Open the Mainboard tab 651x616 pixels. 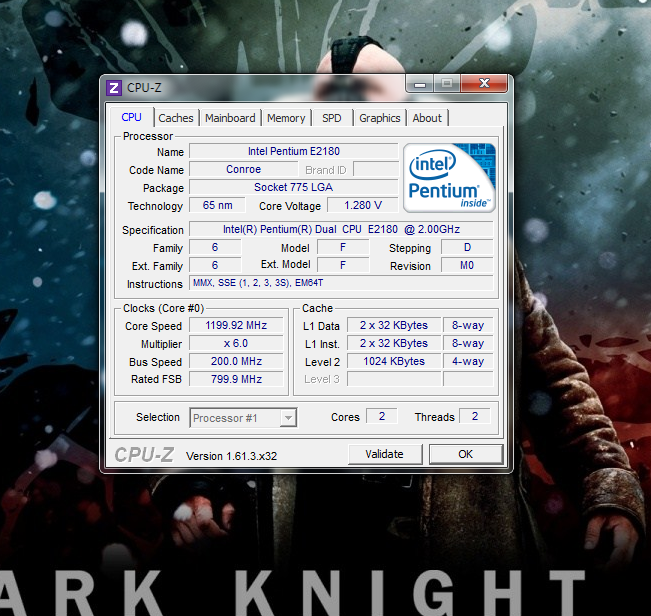click(x=230, y=118)
